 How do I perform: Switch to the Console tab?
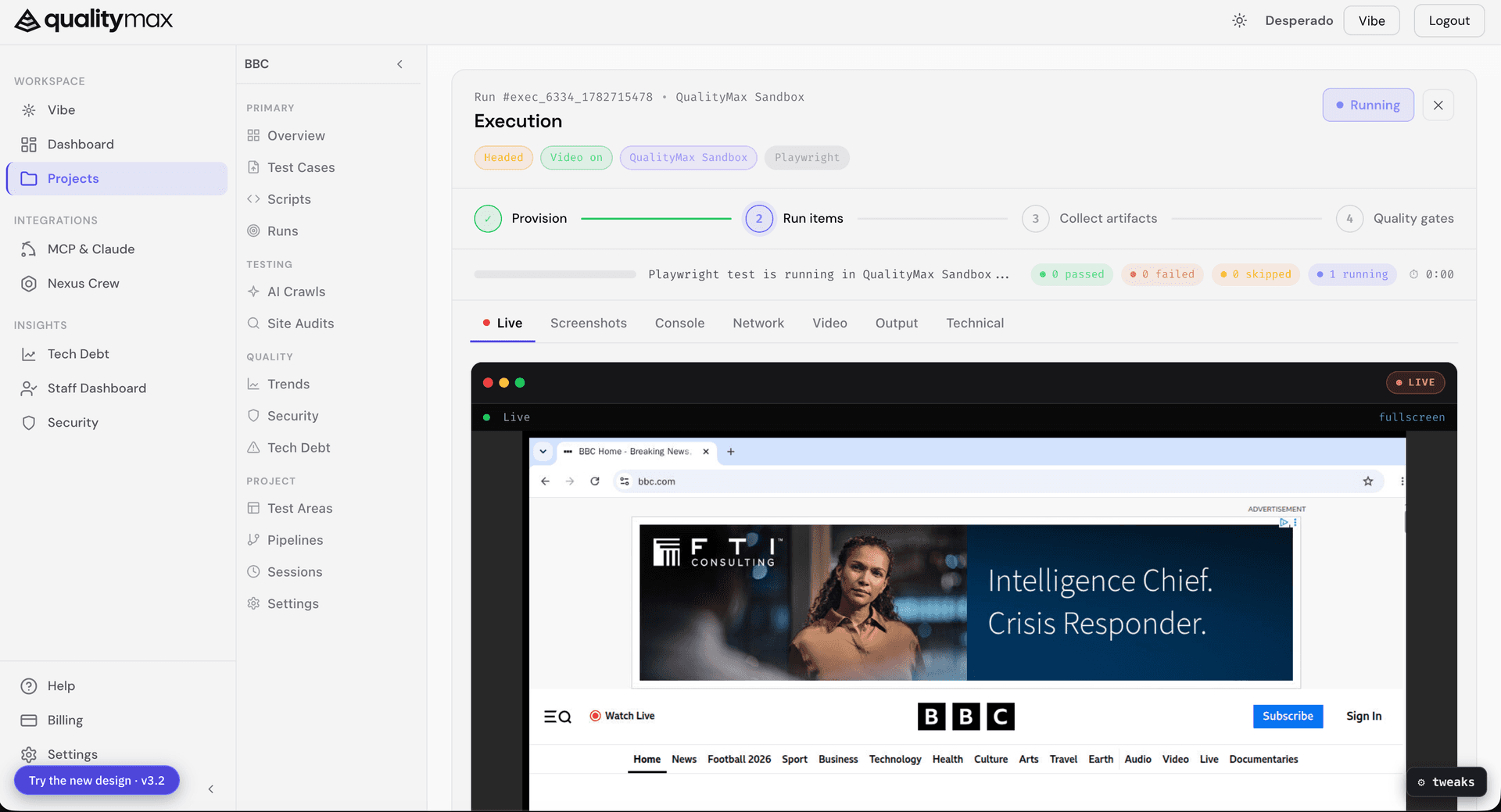(679, 324)
